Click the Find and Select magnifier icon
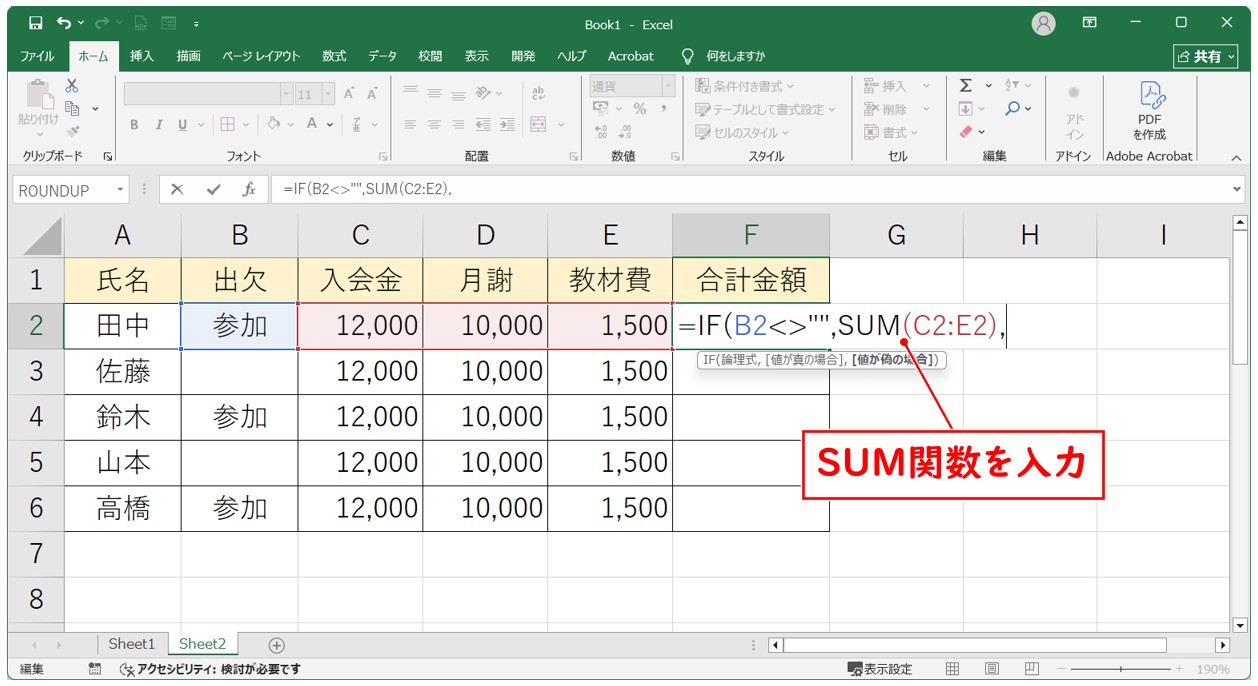The width and height of the screenshot is (1258, 686). [x=1013, y=109]
